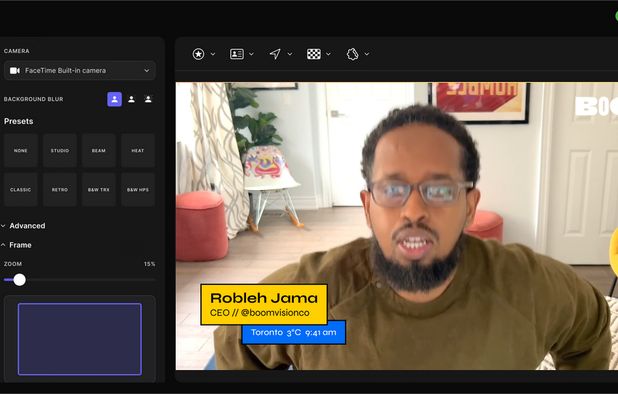The image size is (618, 394).
Task: Collapse the Frame section
Action: [17, 245]
